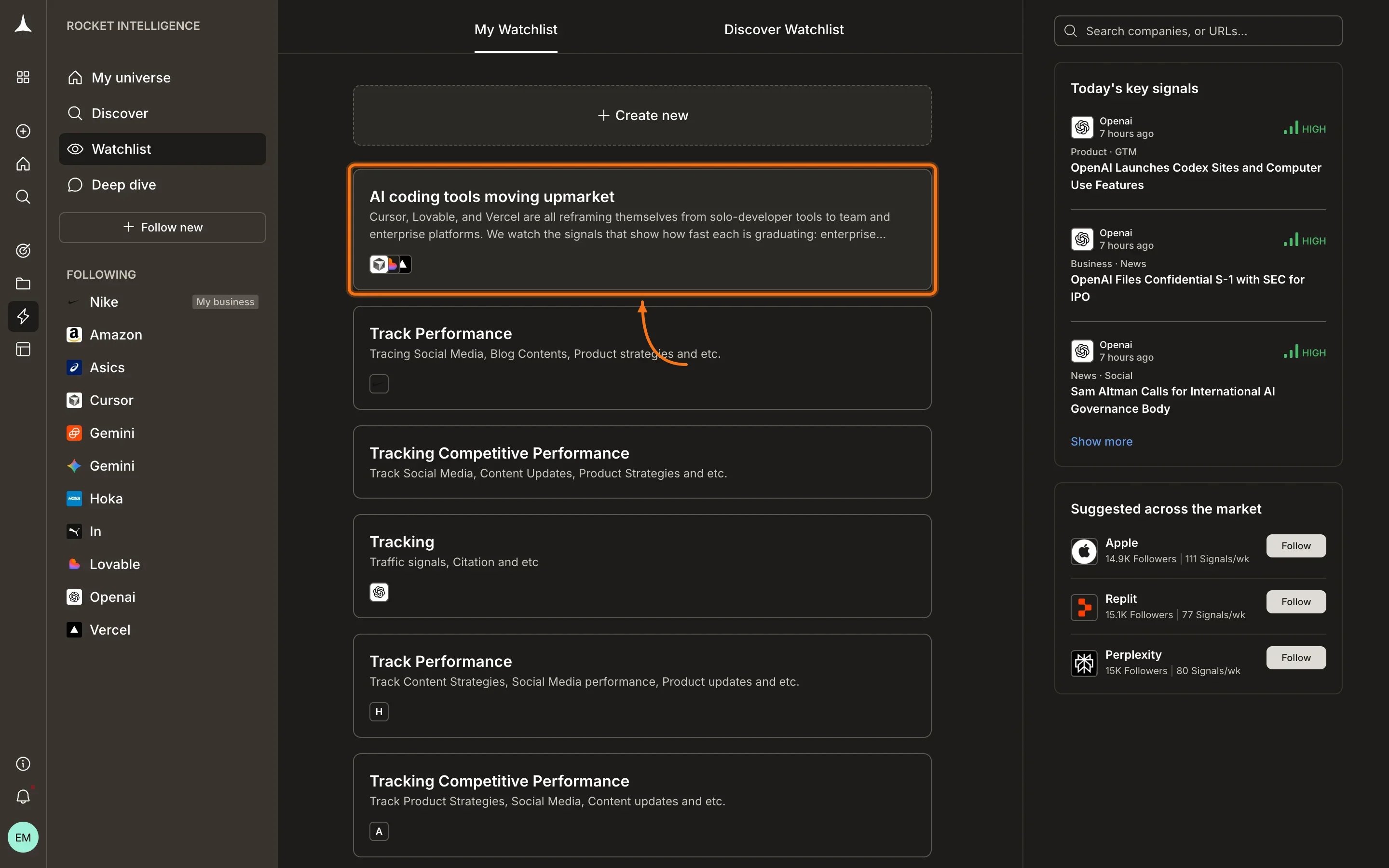
Task: Open the EM user avatar
Action: (x=23, y=837)
